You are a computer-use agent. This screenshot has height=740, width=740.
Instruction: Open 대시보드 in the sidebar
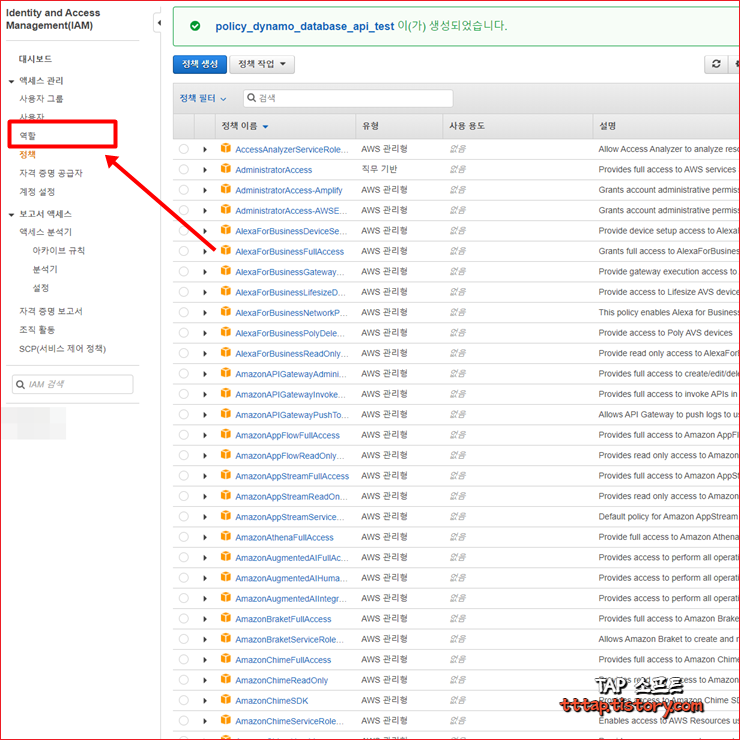(x=35, y=59)
